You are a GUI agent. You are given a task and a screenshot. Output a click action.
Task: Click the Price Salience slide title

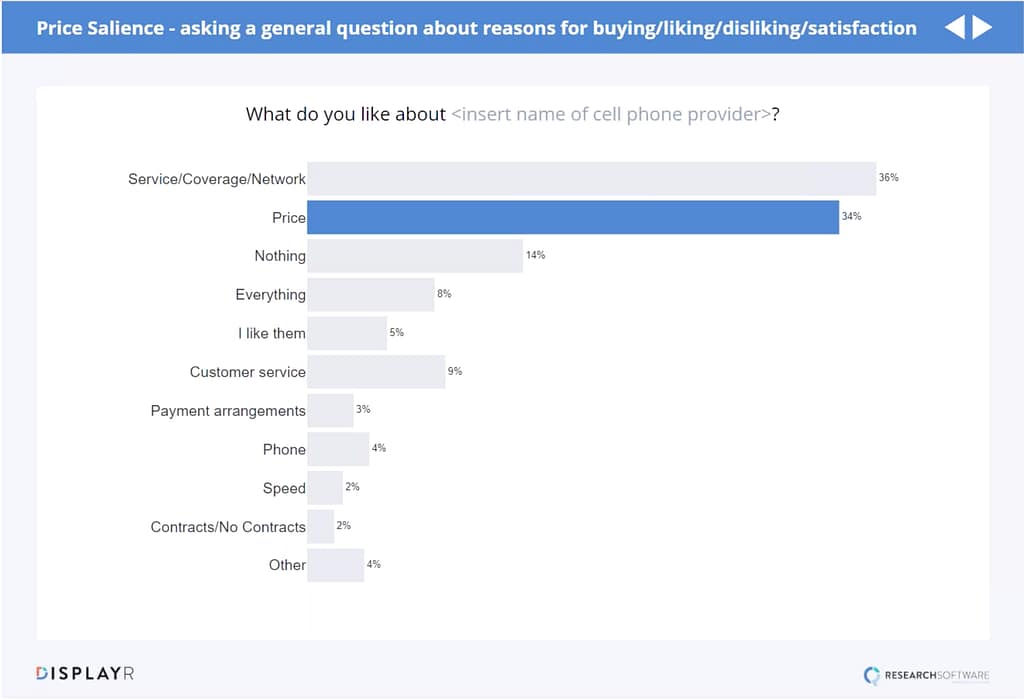click(476, 27)
